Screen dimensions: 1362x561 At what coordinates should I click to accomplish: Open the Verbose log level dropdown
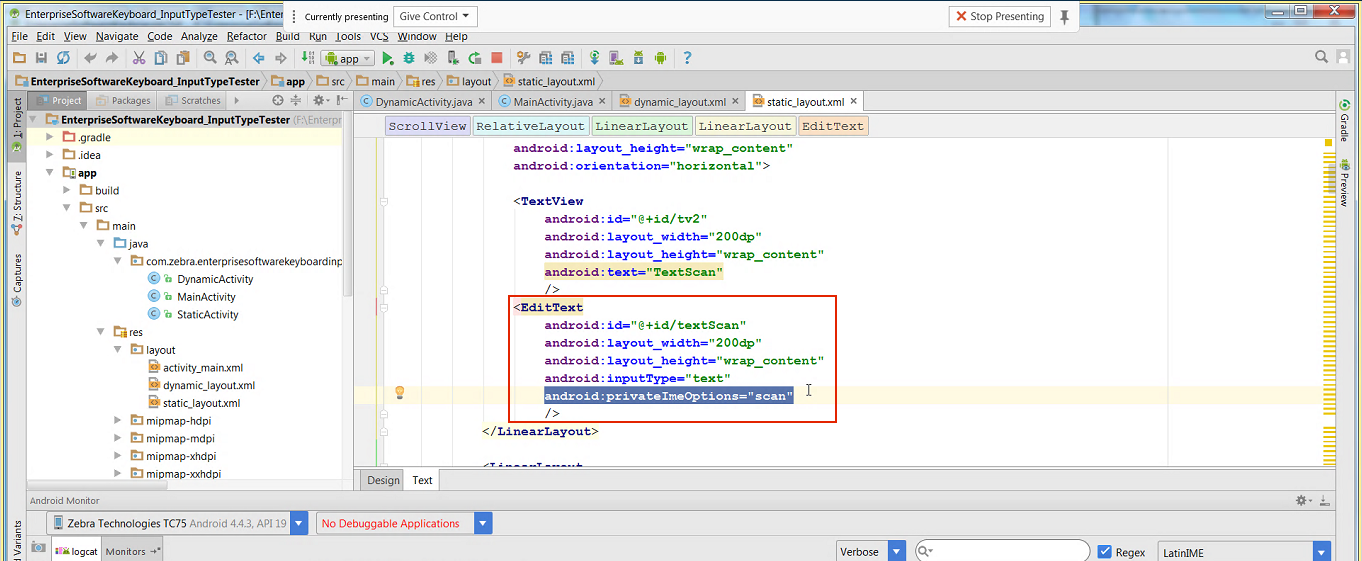pyautogui.click(x=870, y=552)
